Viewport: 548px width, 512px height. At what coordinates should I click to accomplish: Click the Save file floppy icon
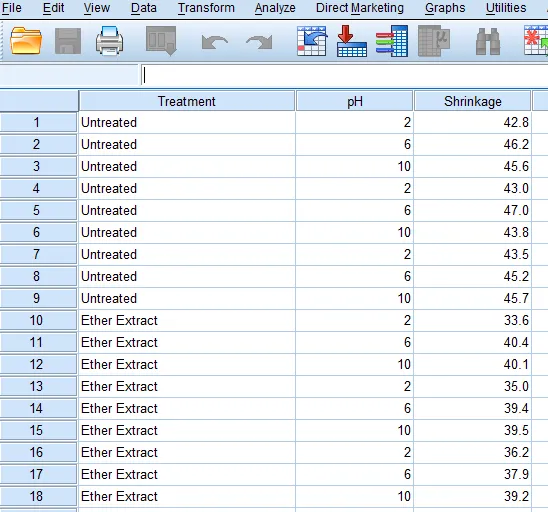click(x=68, y=41)
